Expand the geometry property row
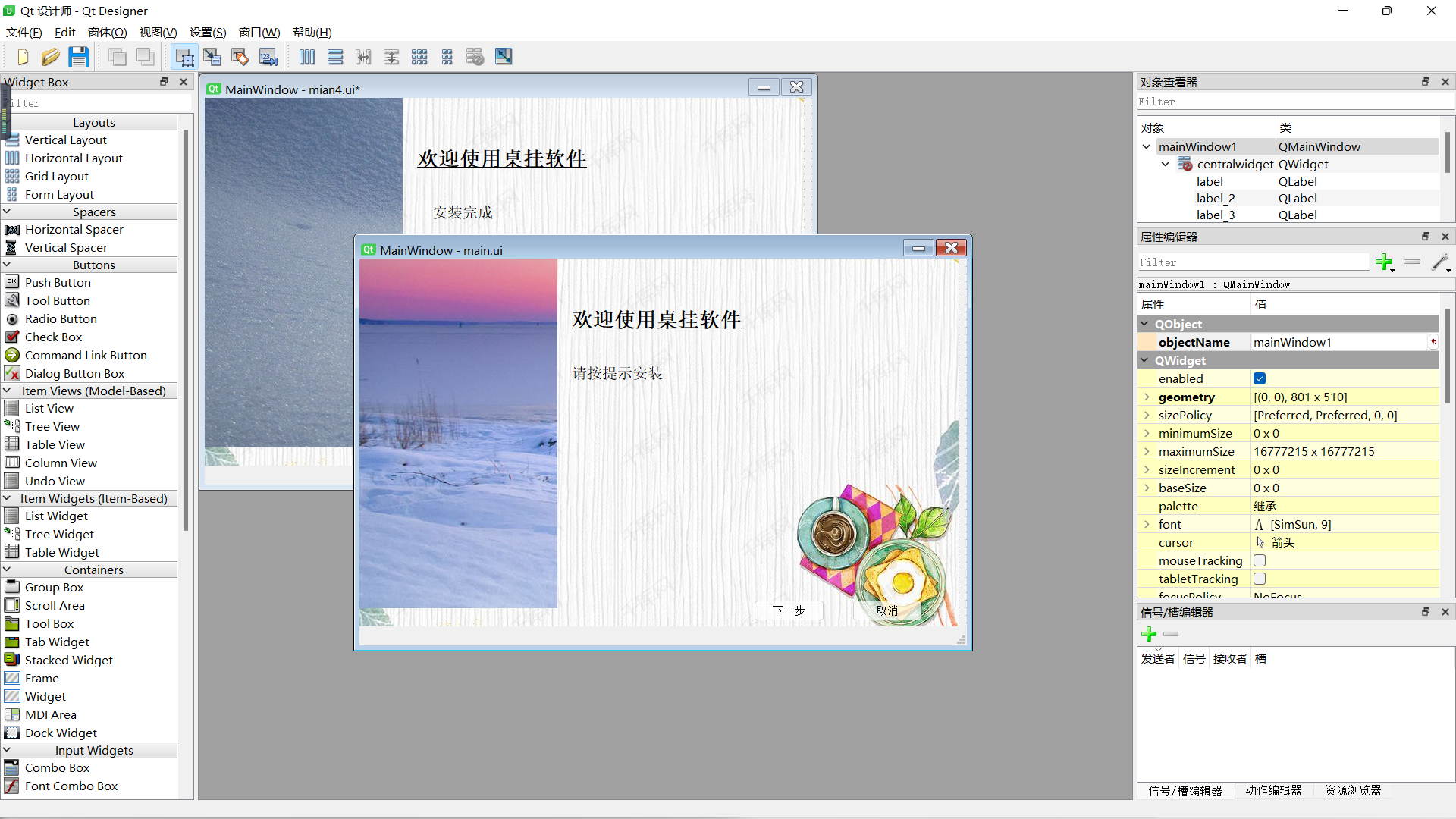The height and width of the screenshot is (819, 1456). pos(1147,397)
